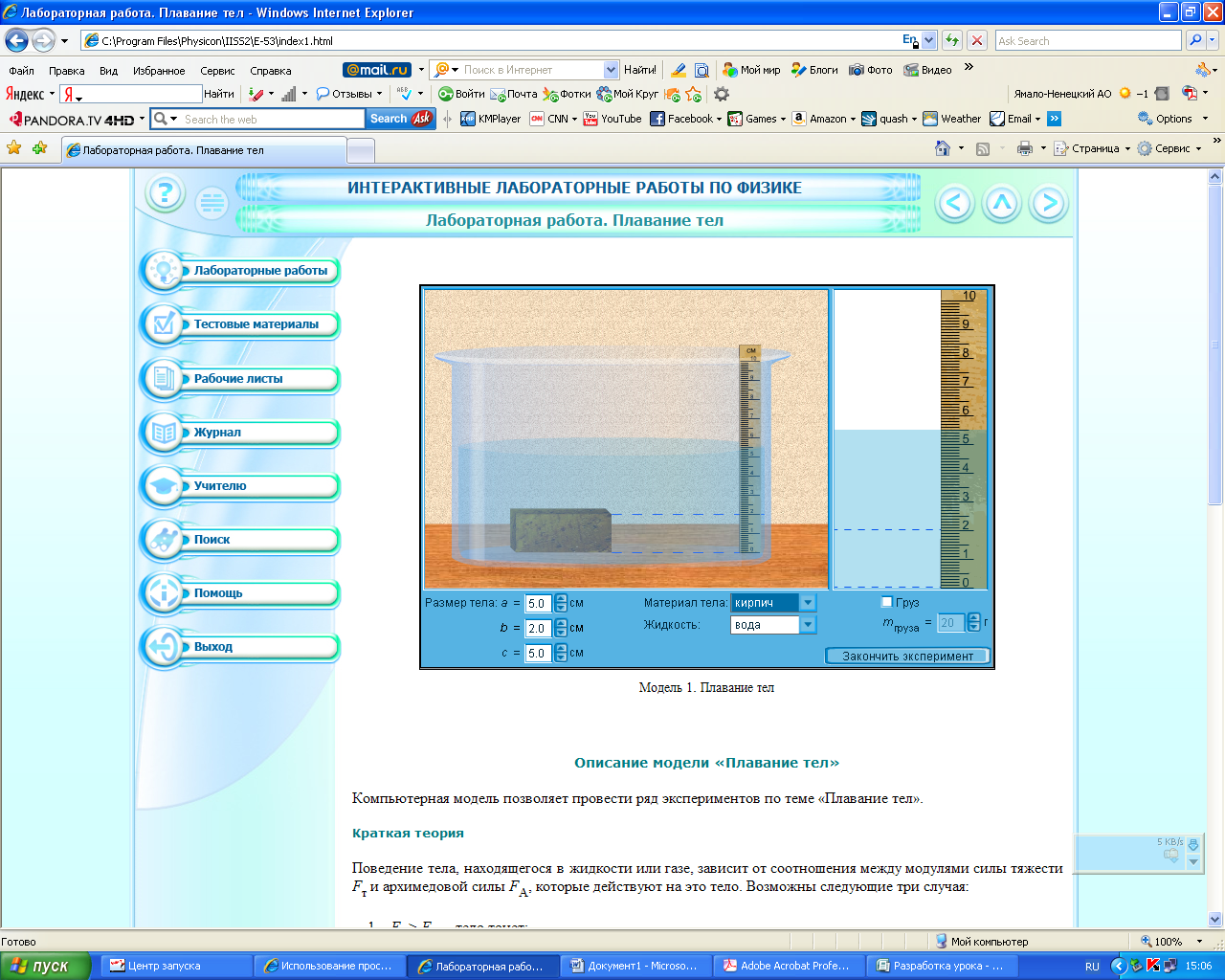The image size is (1225, 980).
Task: Click the browser Back arrow
Action: [17, 40]
